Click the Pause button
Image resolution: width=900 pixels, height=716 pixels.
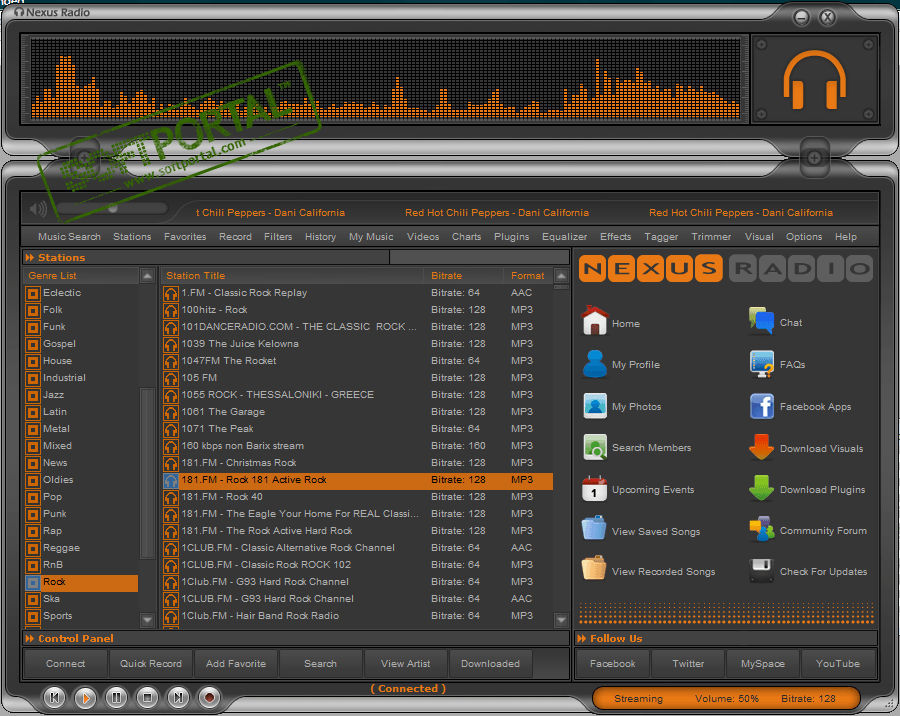(x=117, y=698)
